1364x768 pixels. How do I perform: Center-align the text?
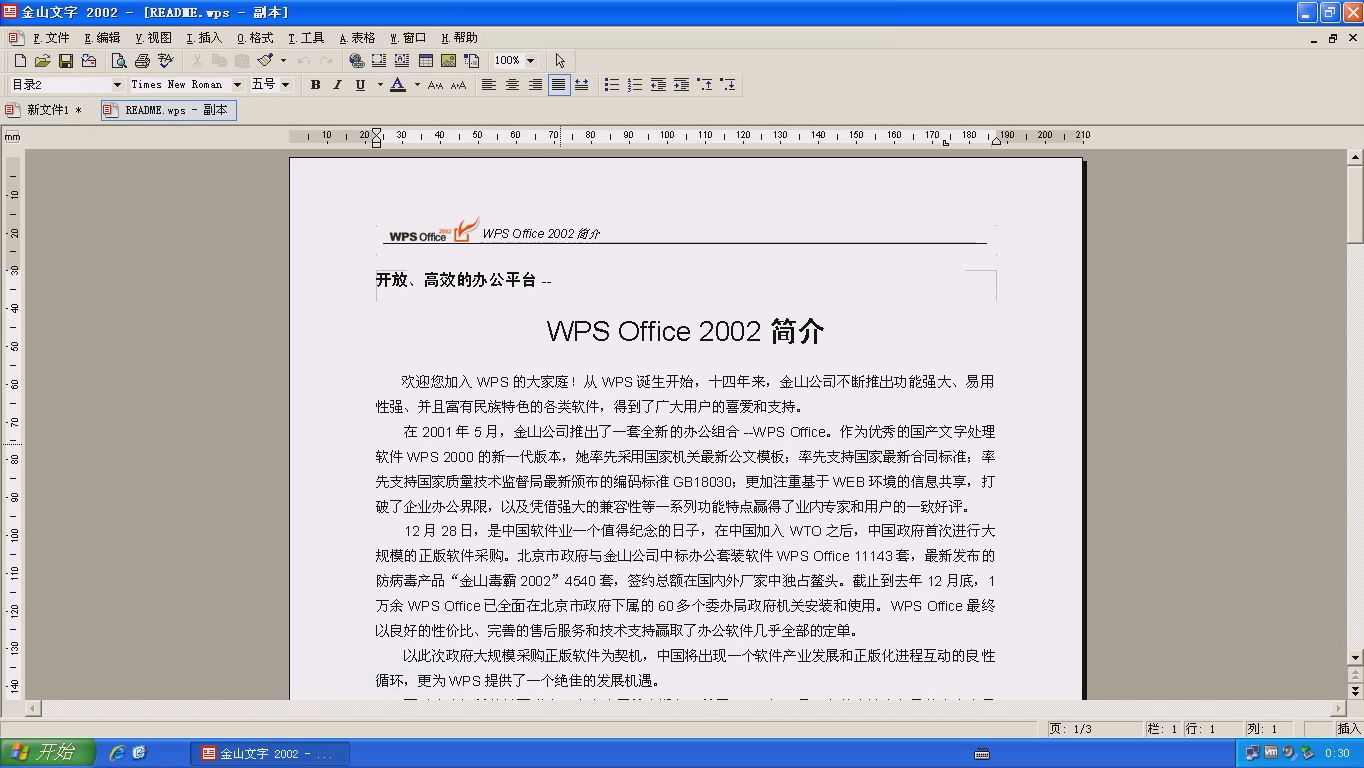pyautogui.click(x=512, y=85)
